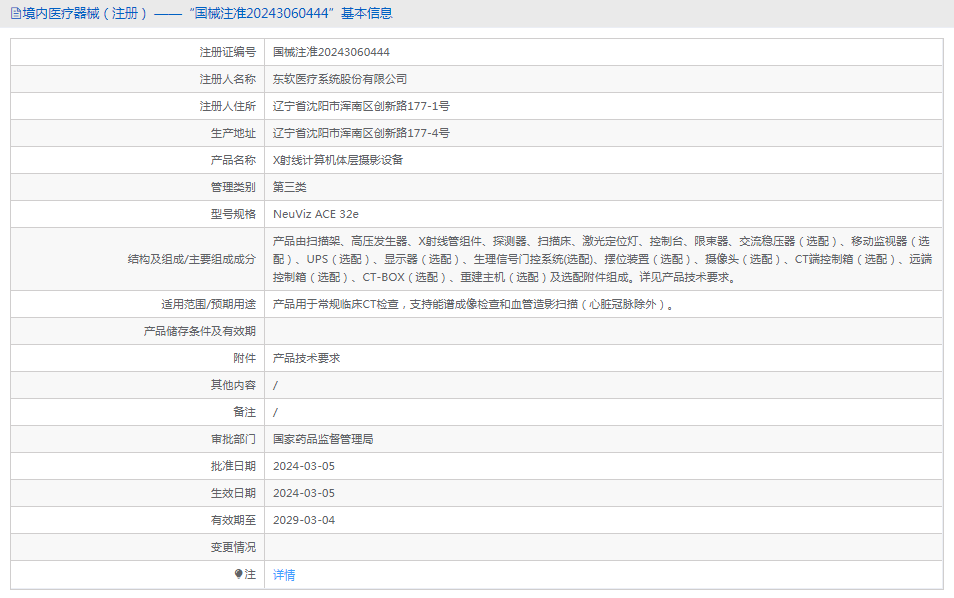This screenshot has width=954, height=598.
Task: Select address 辽宁省沈阳市浑南区创新路177-1号
Action: pyautogui.click(x=361, y=106)
